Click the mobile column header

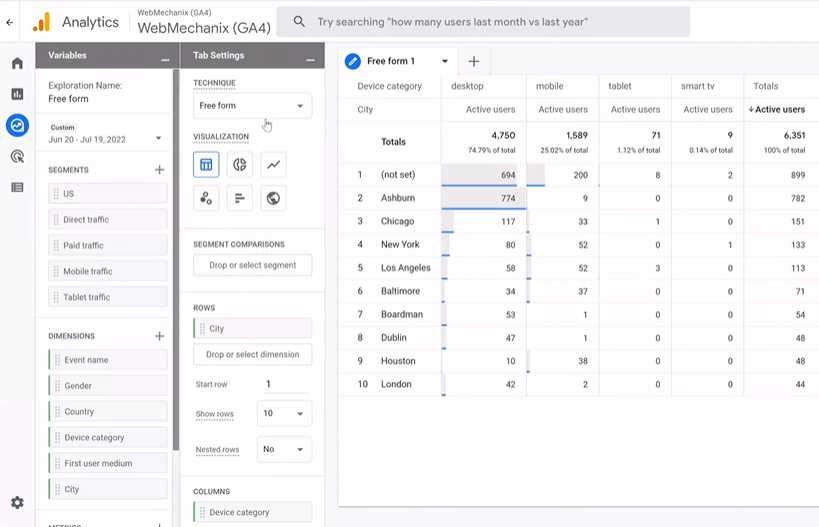click(549, 86)
